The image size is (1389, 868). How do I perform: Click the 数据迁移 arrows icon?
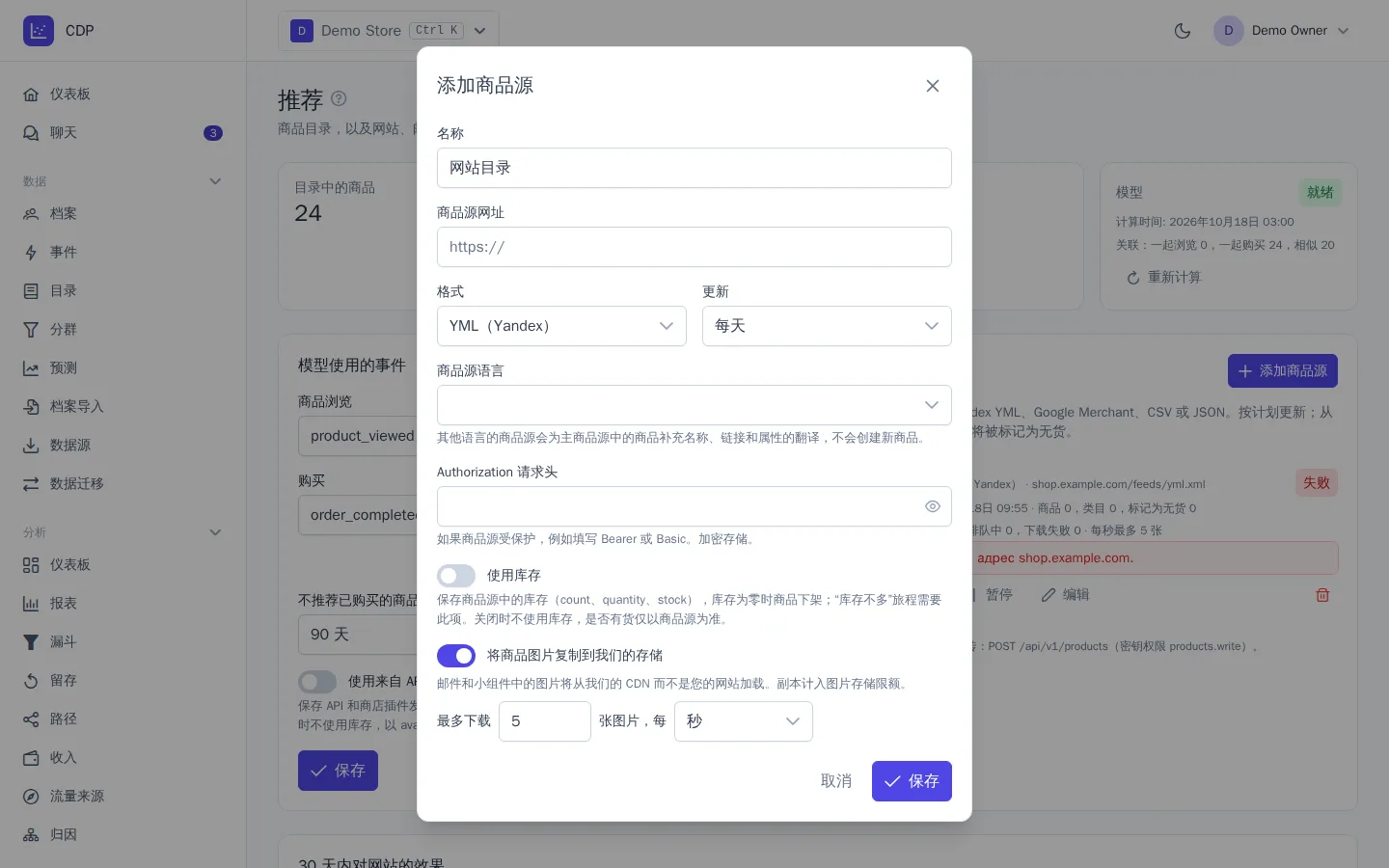tap(31, 484)
